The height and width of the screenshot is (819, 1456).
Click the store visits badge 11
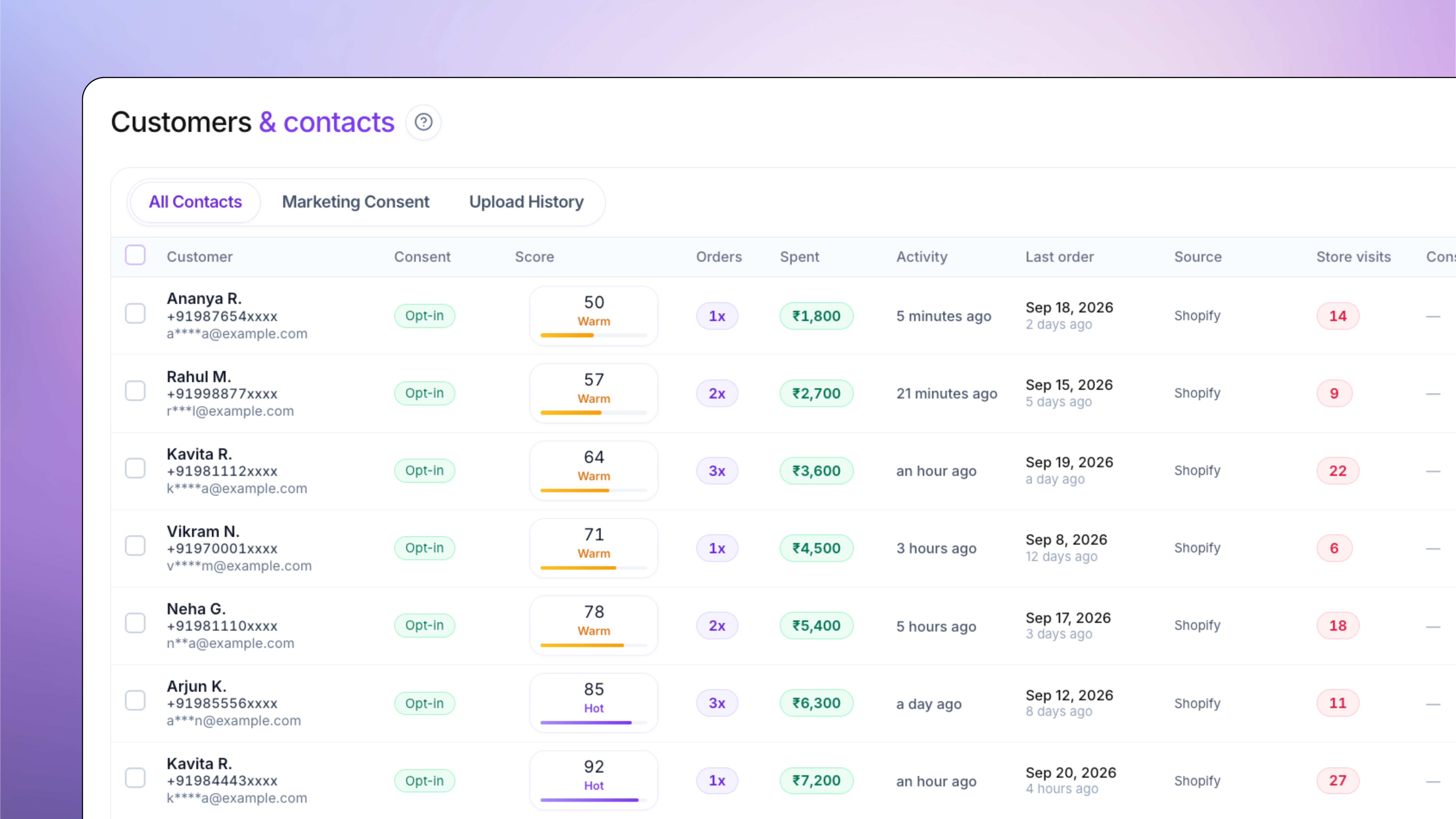[x=1337, y=703]
